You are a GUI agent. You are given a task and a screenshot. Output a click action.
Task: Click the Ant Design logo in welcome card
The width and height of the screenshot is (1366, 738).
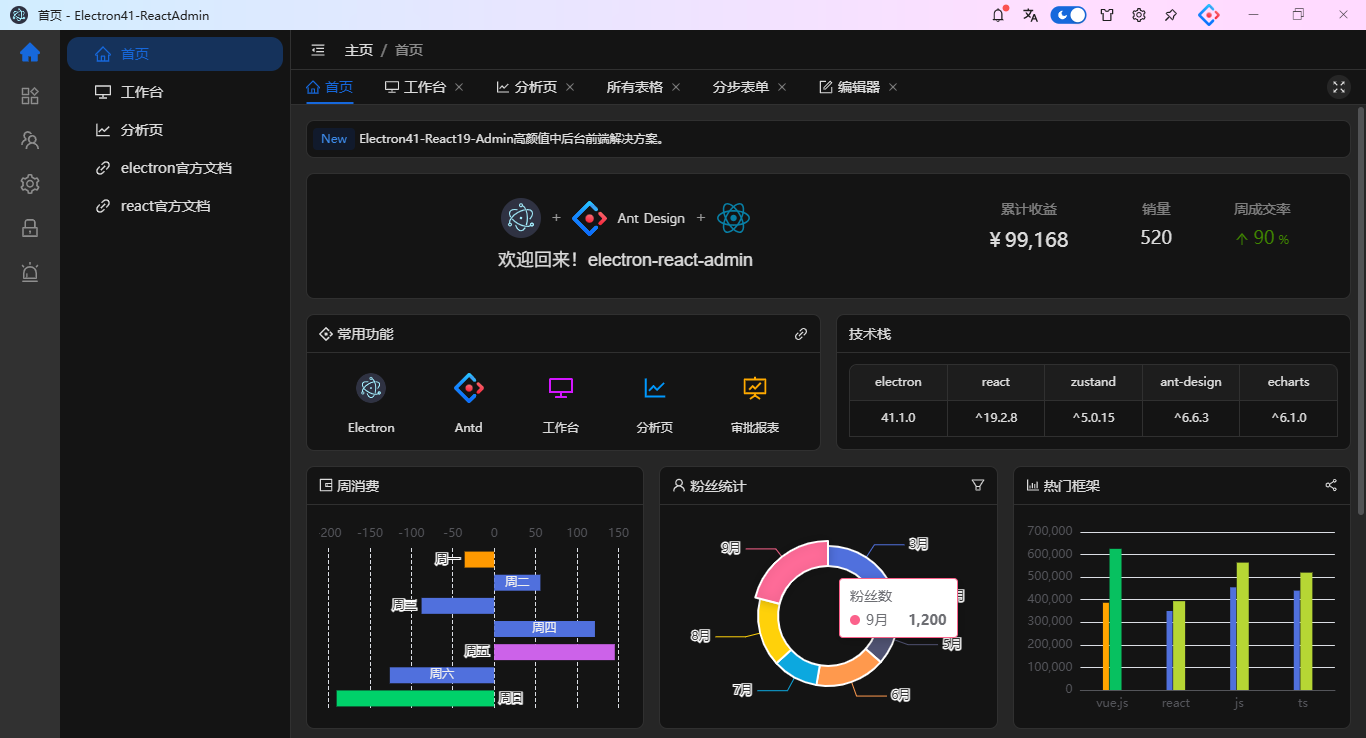[x=590, y=218]
